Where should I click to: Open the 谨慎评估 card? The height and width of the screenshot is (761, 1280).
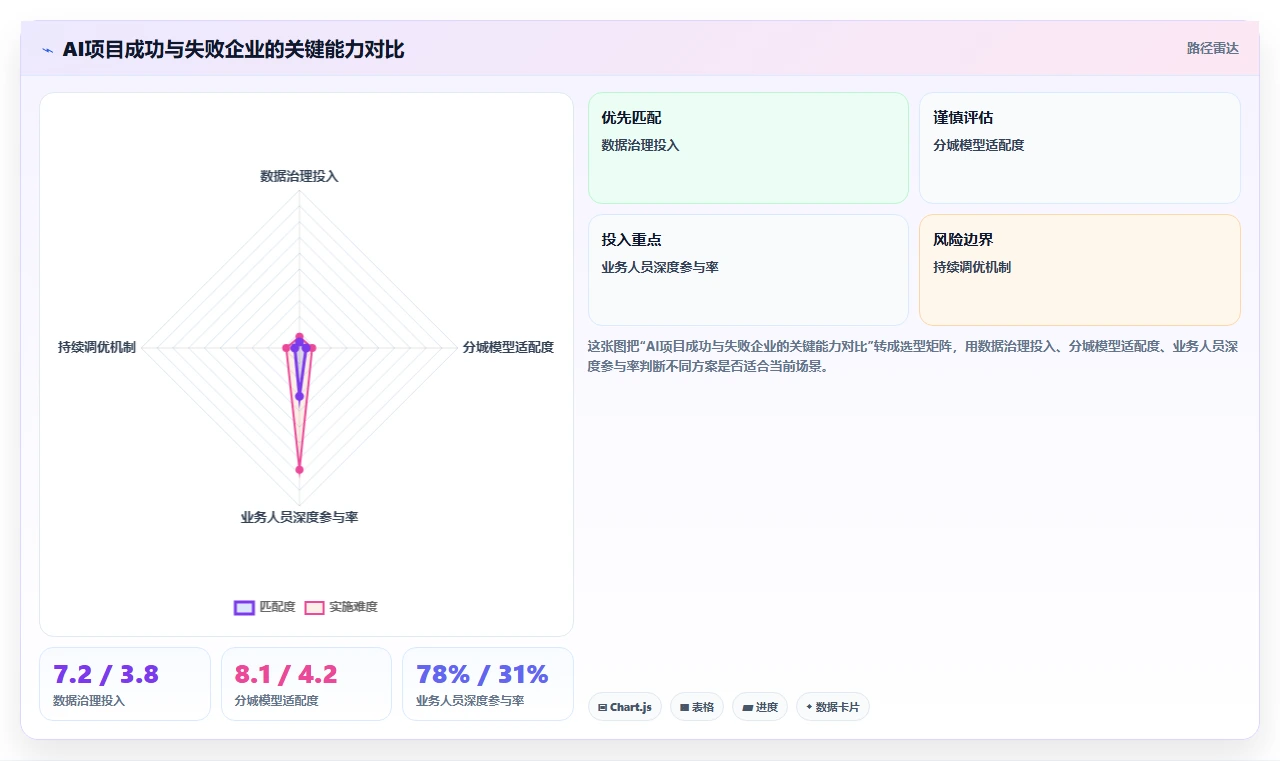point(1080,148)
